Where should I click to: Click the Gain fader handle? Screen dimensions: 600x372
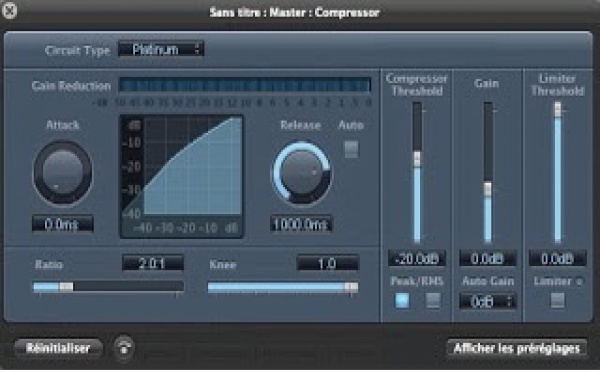tap(488, 189)
